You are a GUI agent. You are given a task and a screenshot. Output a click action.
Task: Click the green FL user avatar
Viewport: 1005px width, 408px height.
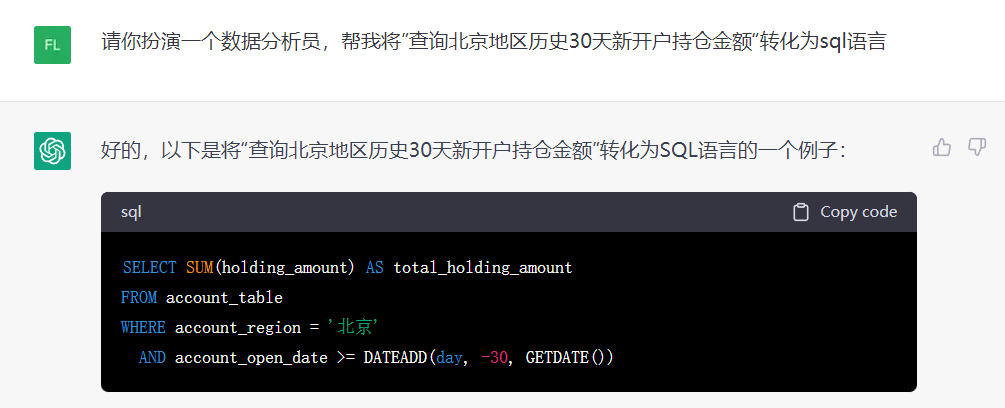(x=53, y=45)
